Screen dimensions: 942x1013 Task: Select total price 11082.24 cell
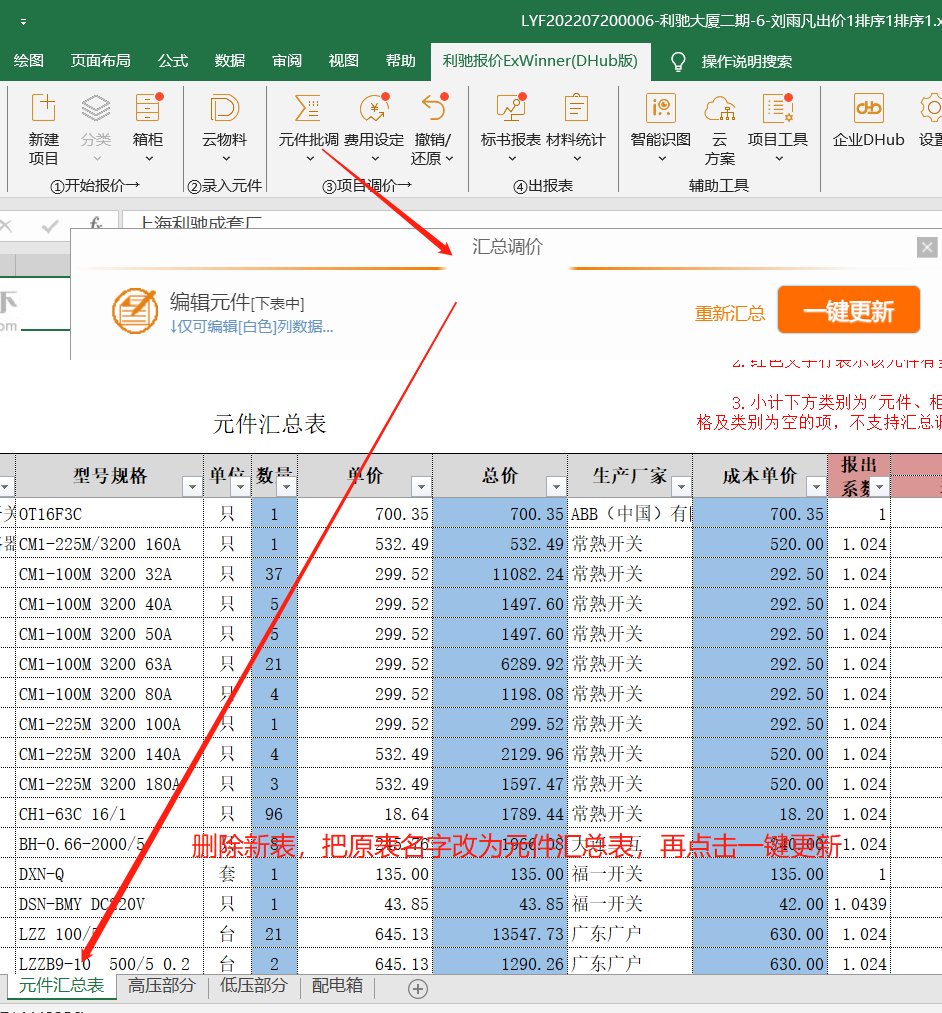(x=500, y=574)
